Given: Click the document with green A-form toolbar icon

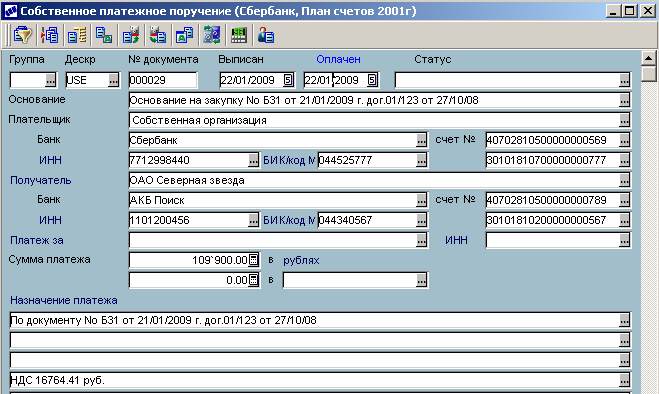Looking at the screenshot, I should tap(103, 35).
